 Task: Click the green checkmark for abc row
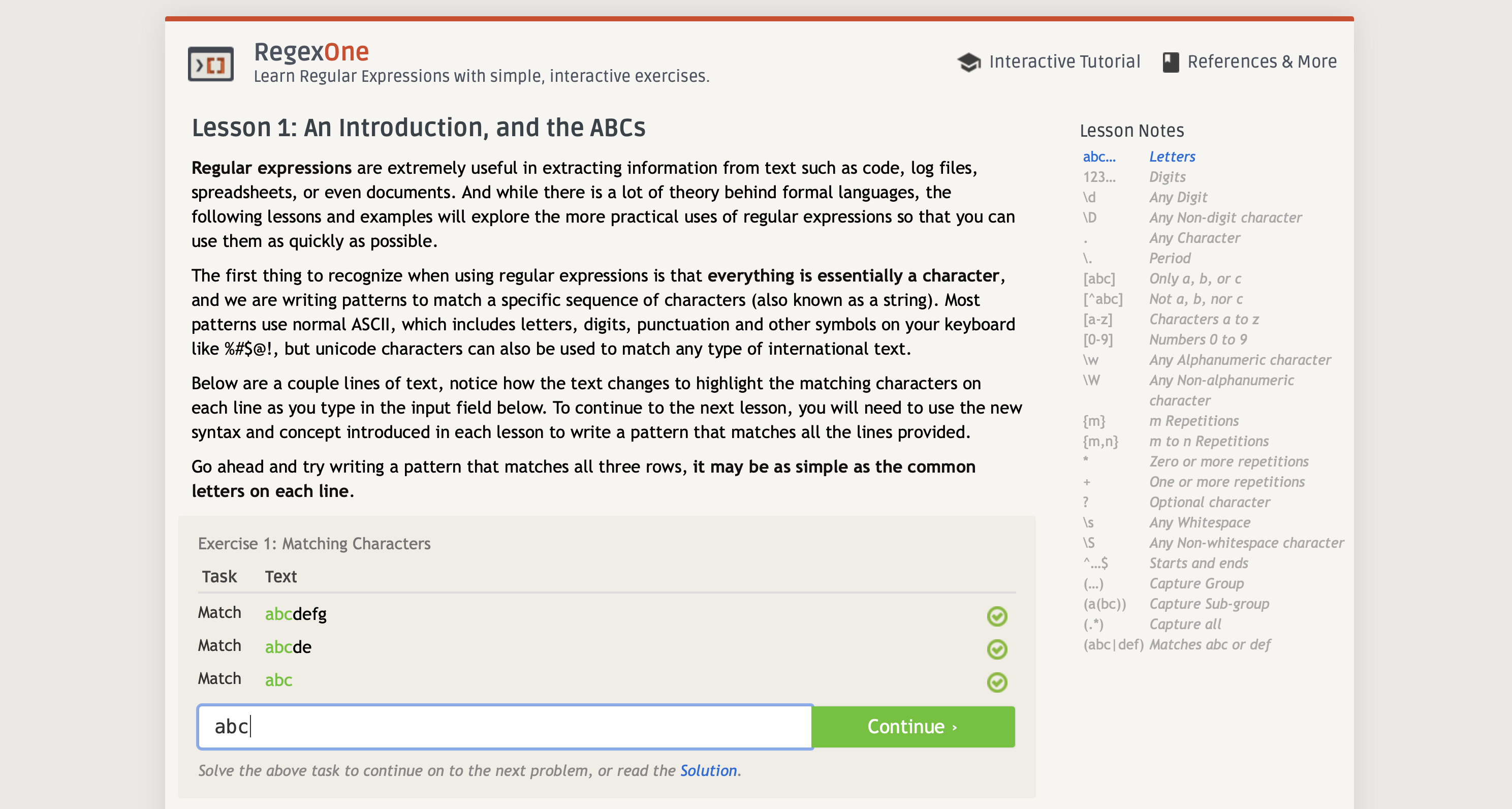point(997,681)
